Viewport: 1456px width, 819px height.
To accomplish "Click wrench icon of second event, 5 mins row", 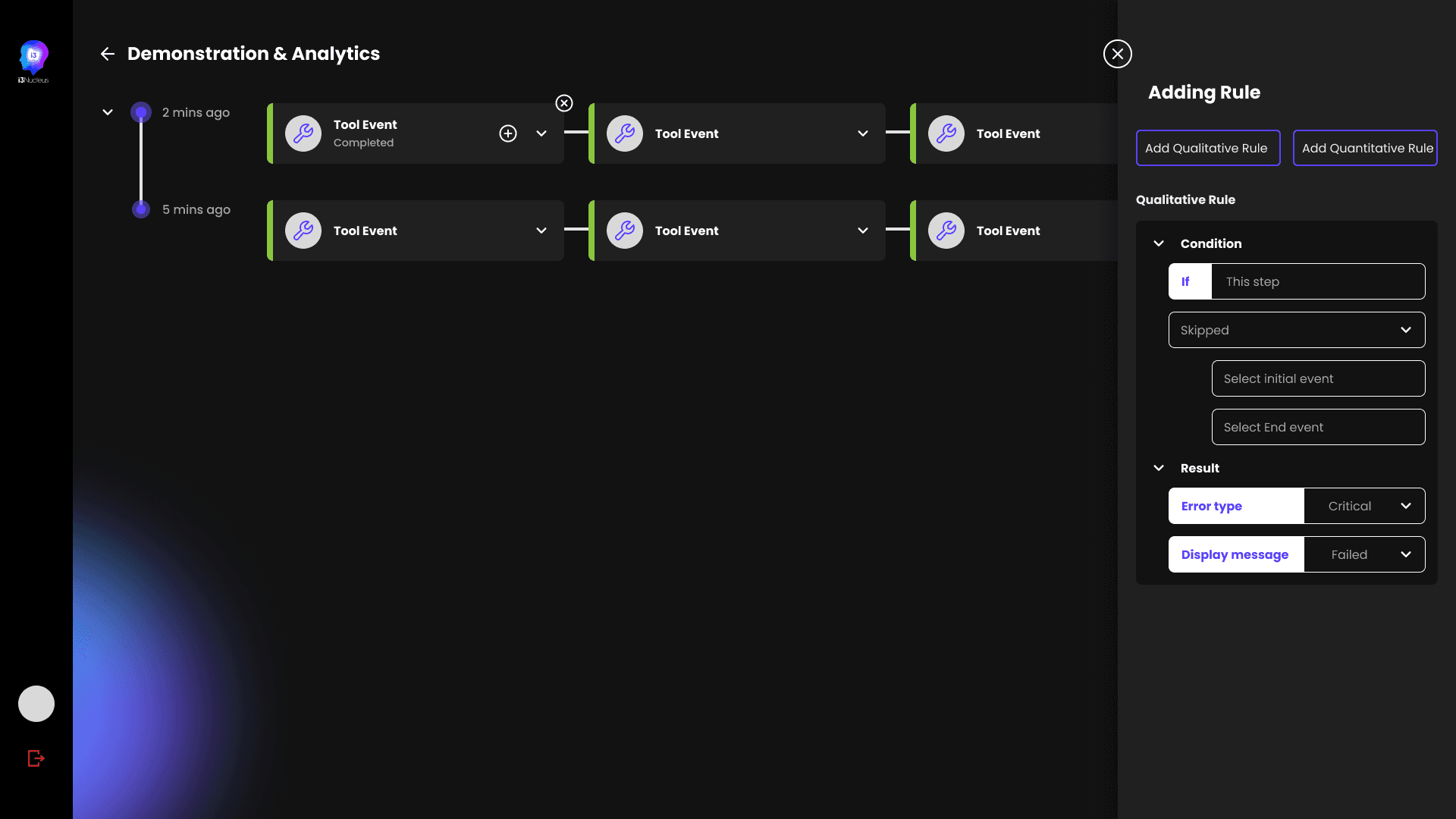I will coord(625,231).
